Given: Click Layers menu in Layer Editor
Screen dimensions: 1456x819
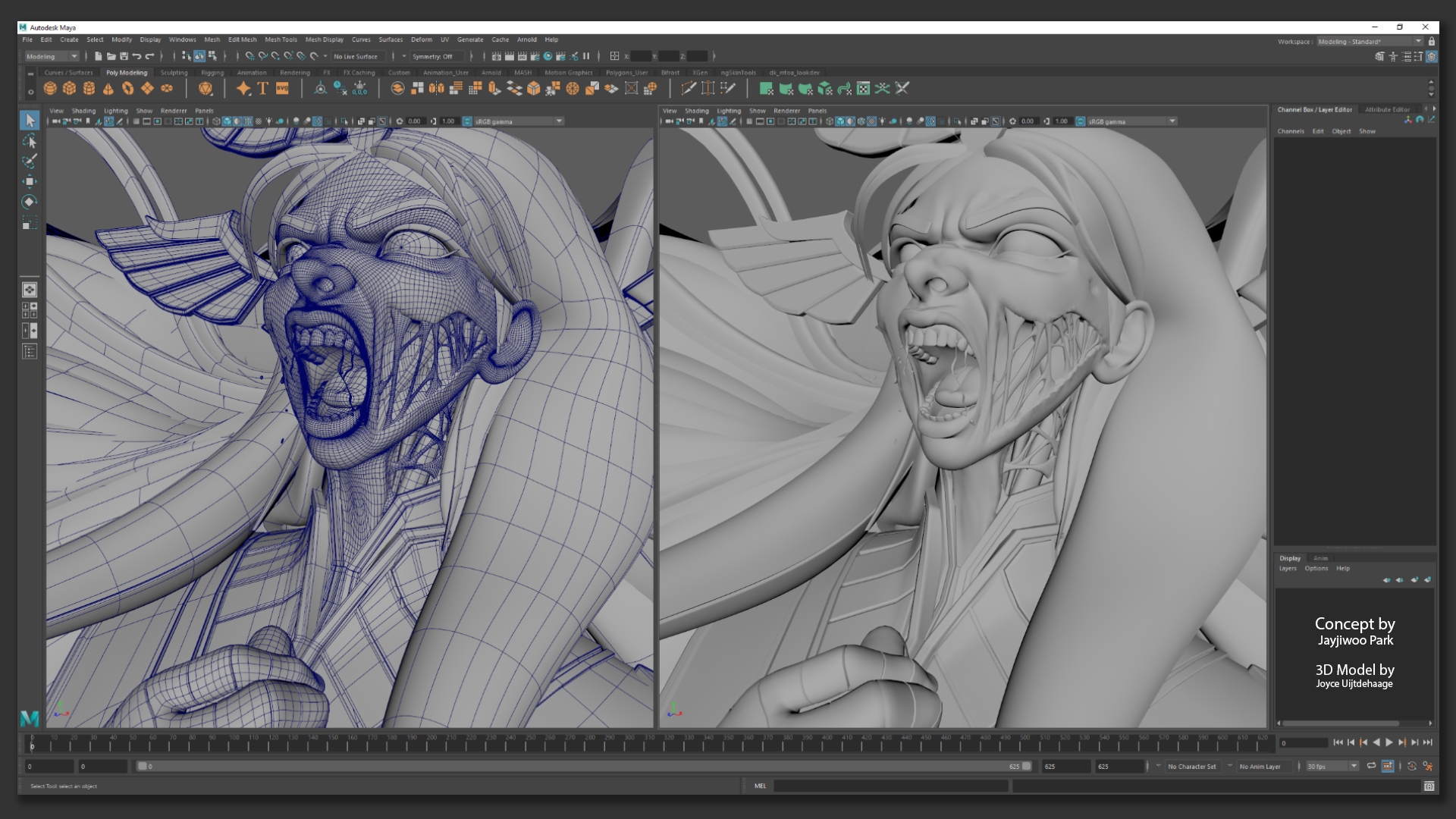Looking at the screenshot, I should 1288,568.
